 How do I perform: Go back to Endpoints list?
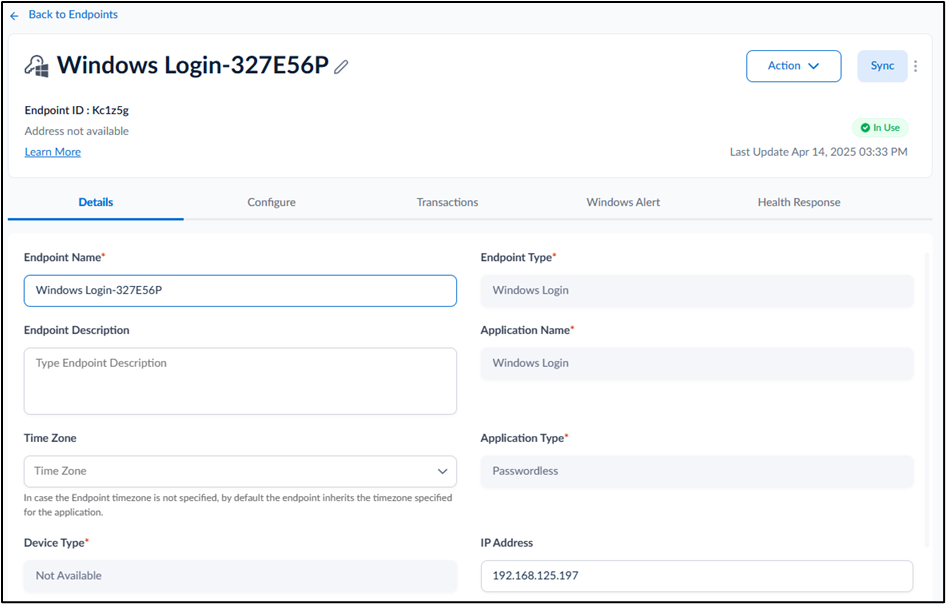coord(73,14)
